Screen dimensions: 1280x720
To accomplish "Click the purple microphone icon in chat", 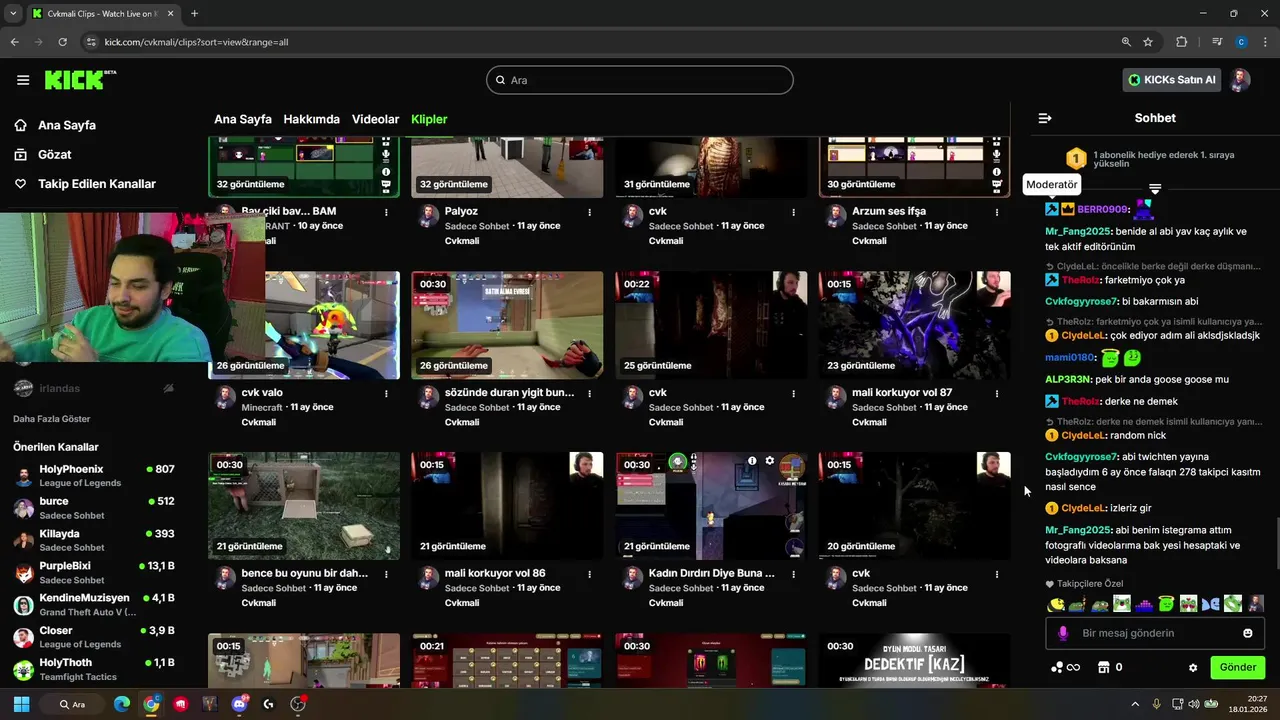I will click(x=1063, y=633).
